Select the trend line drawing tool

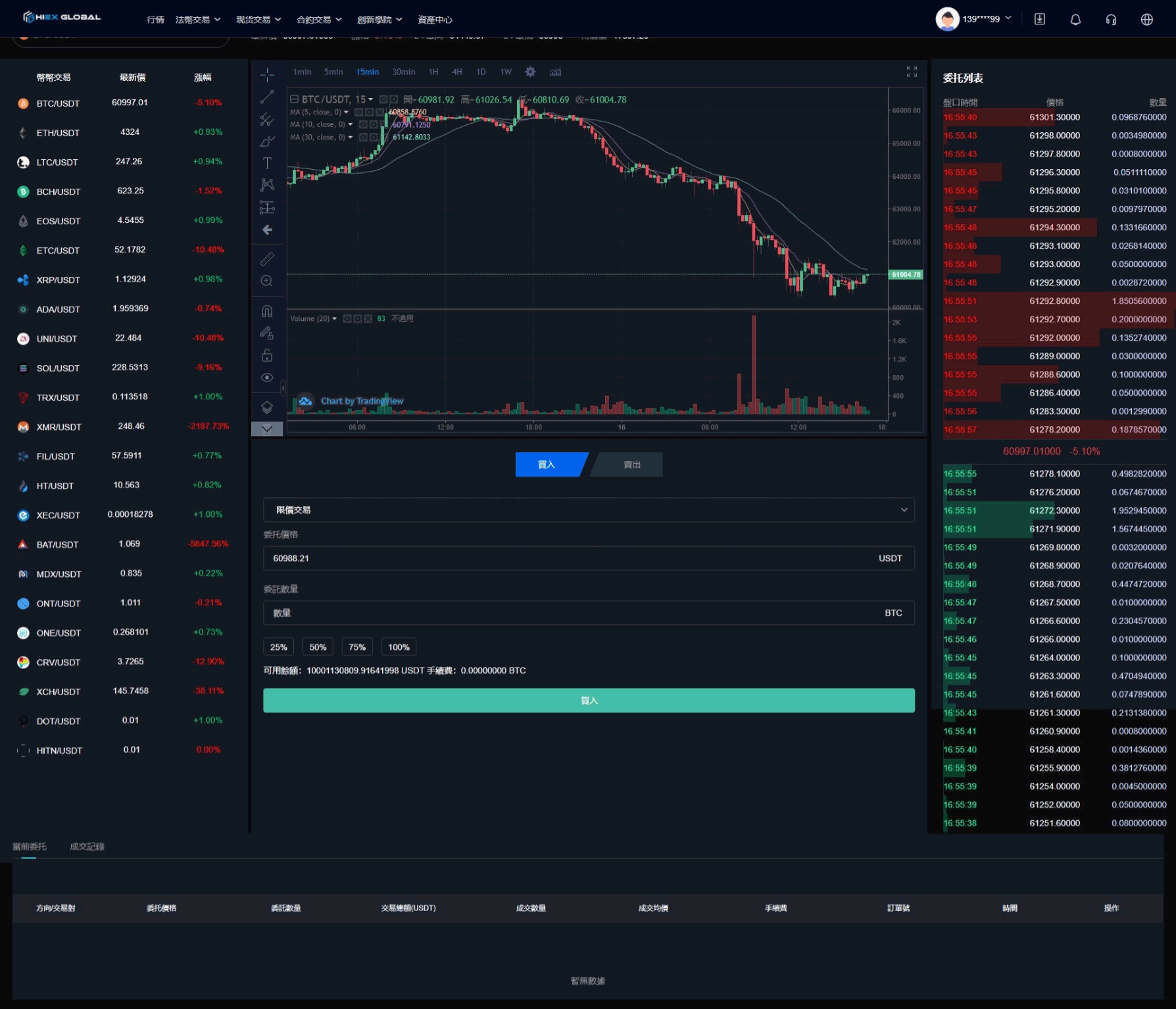267,97
